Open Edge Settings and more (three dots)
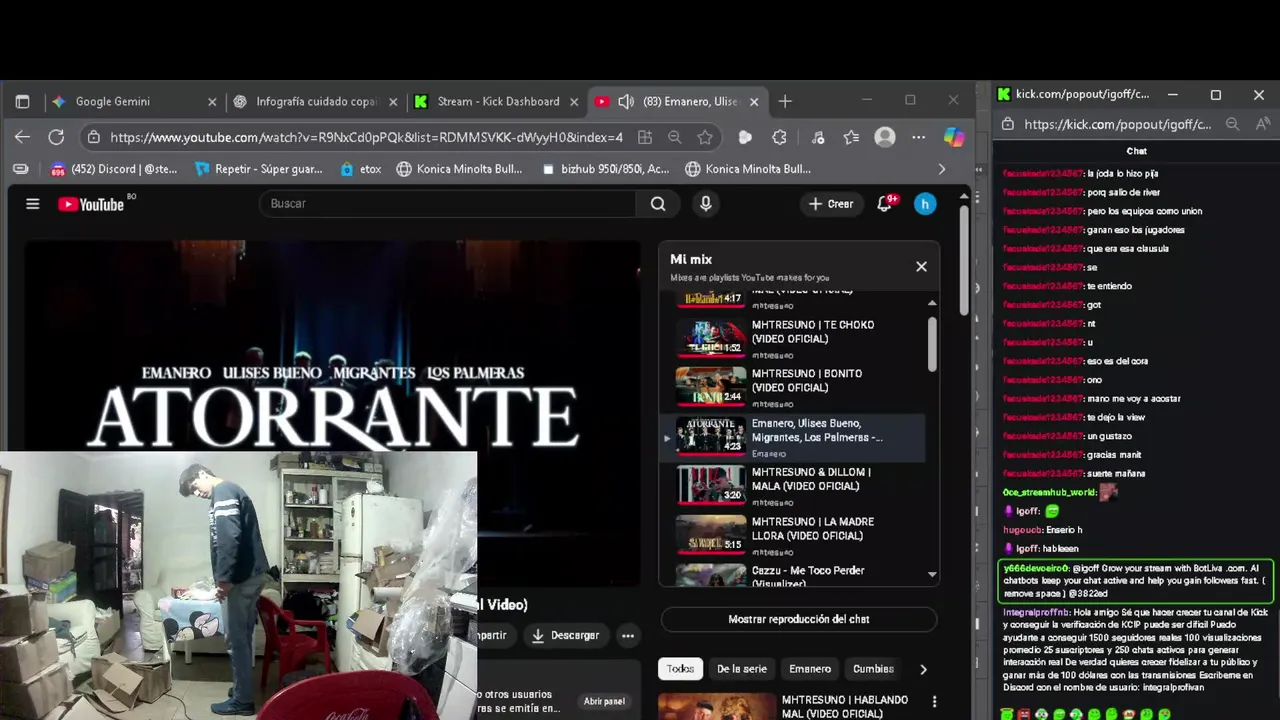Screen dimensions: 1280x720 (x=918, y=137)
